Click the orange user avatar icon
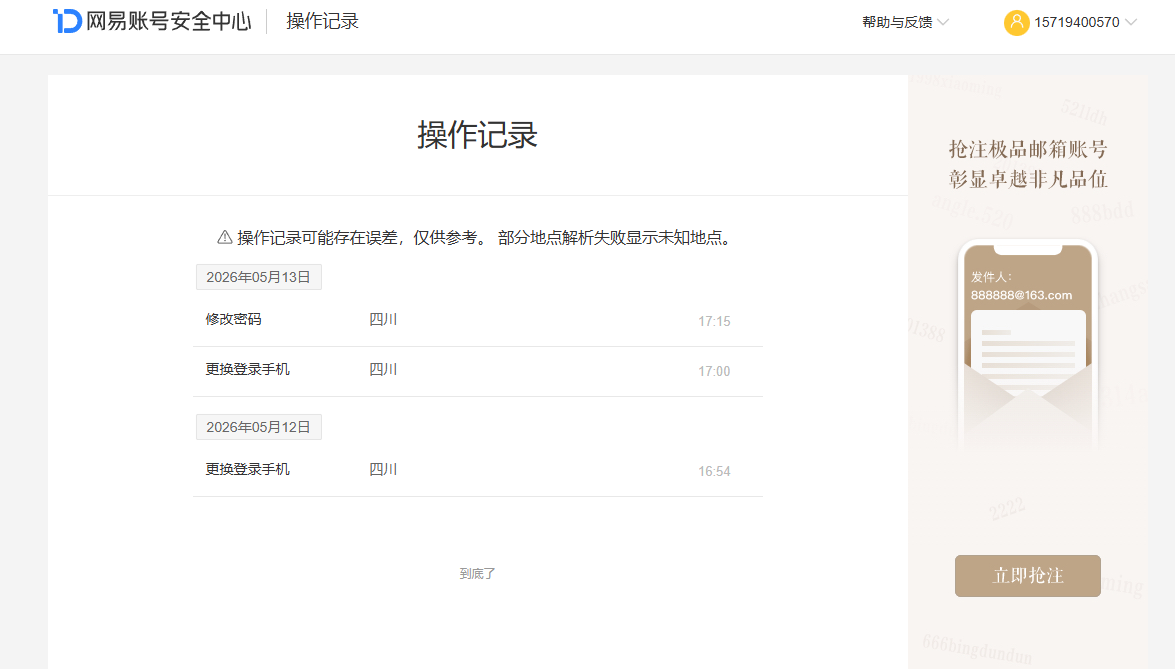The width and height of the screenshot is (1175, 669). pyautogui.click(x=1016, y=22)
